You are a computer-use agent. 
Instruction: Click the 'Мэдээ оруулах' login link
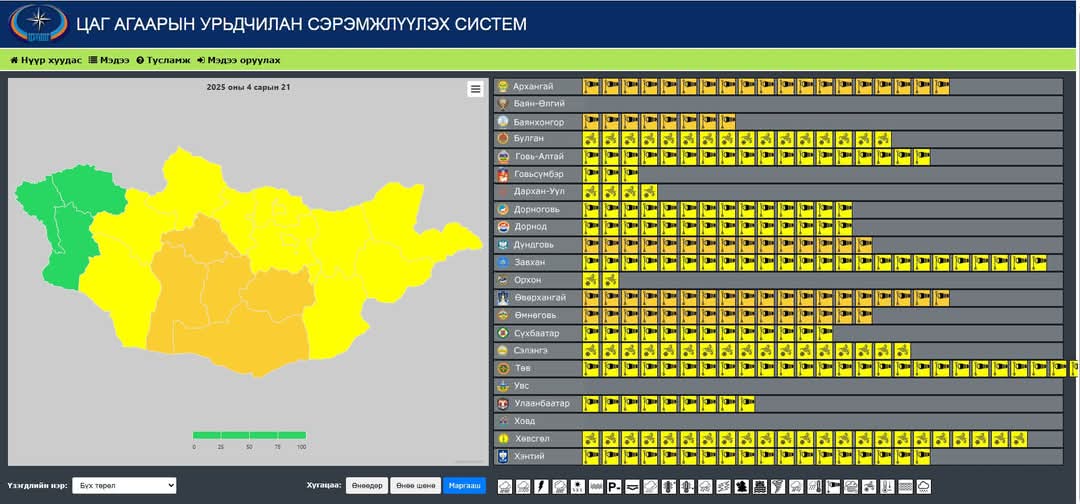point(238,60)
